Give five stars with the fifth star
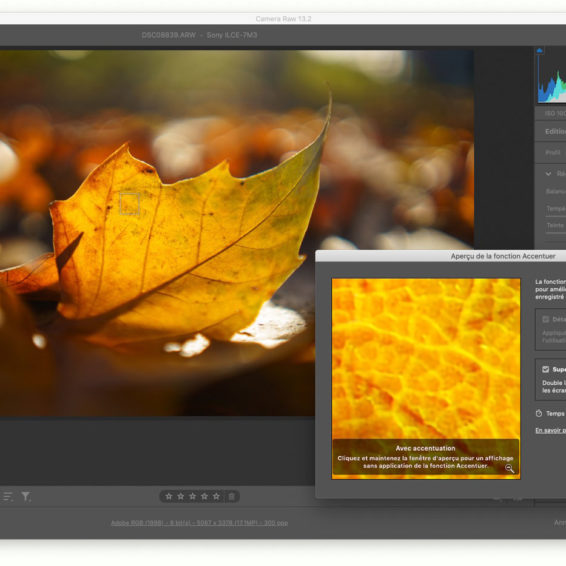This screenshot has height=566, width=566. [x=216, y=496]
